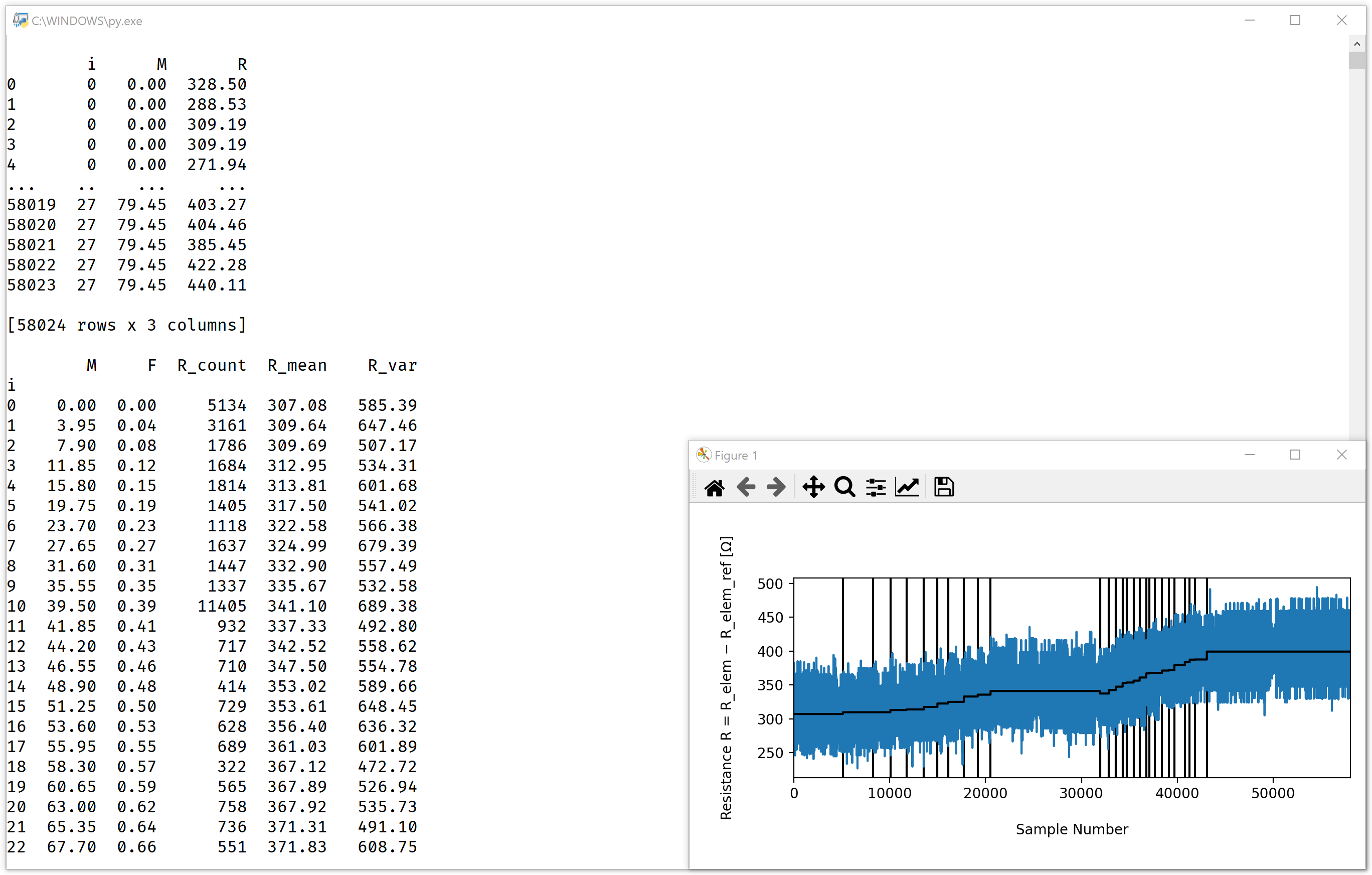
Task: Click the Sample Number axis label
Action: [x=1071, y=829]
